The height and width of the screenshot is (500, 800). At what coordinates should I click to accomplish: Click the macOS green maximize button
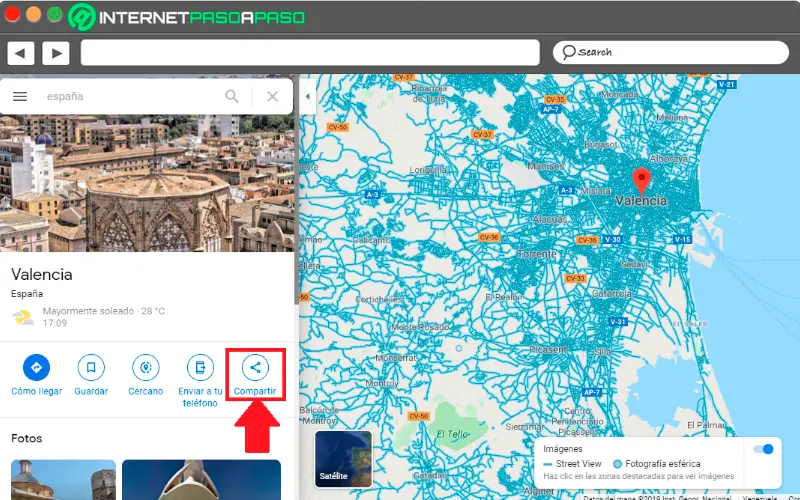[x=54, y=14]
